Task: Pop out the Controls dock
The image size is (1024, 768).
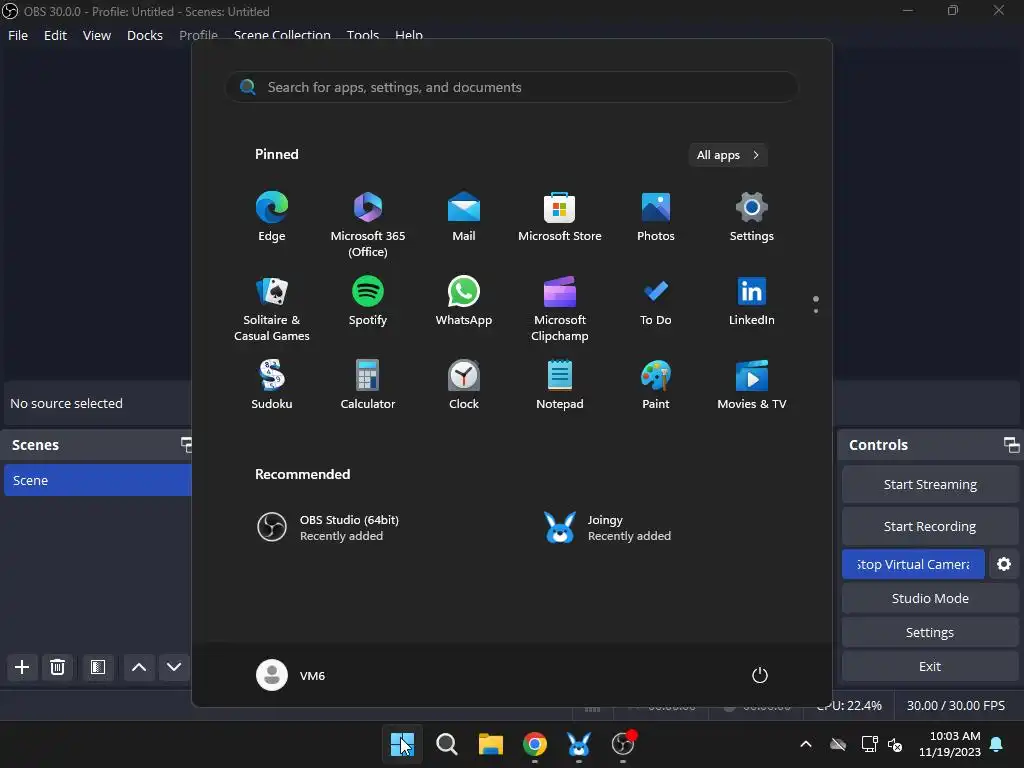Action: 1011,445
